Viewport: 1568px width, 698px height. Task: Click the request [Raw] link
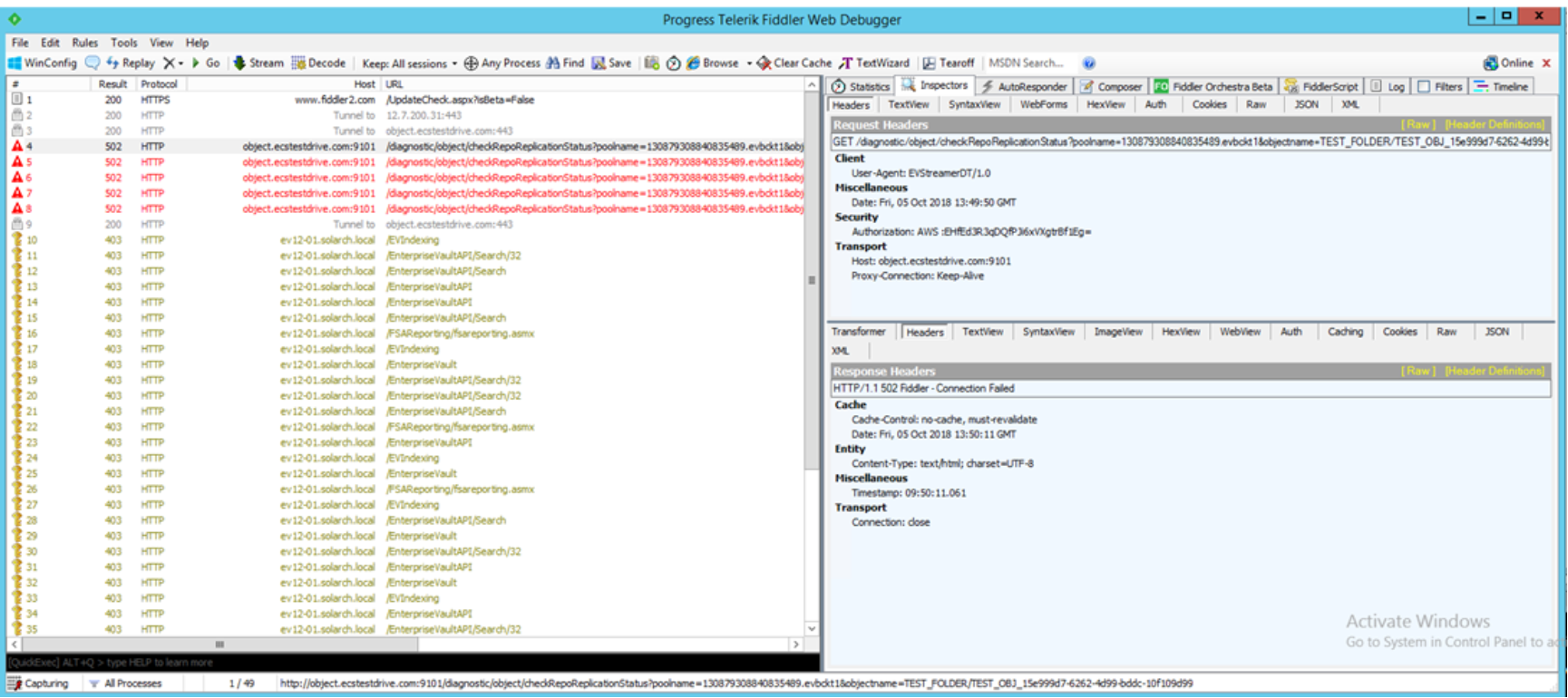[x=1419, y=125]
